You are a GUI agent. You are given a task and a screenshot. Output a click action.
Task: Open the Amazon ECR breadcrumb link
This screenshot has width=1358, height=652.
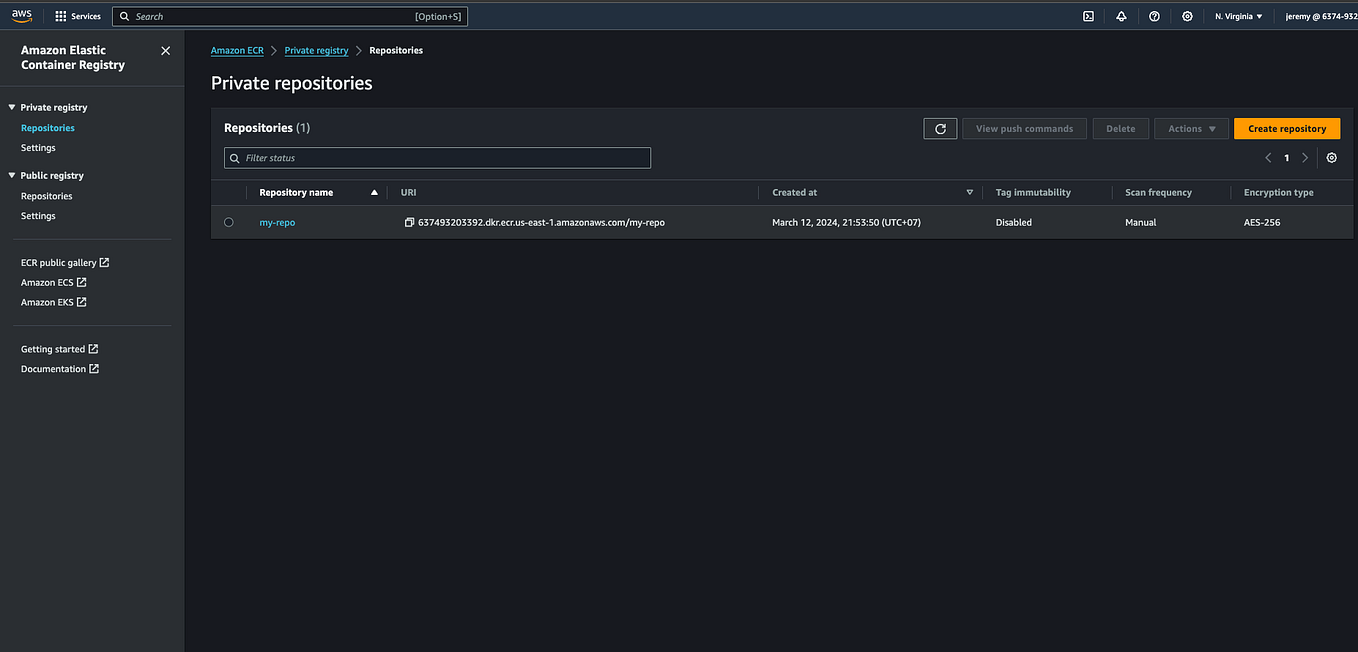tap(236, 49)
